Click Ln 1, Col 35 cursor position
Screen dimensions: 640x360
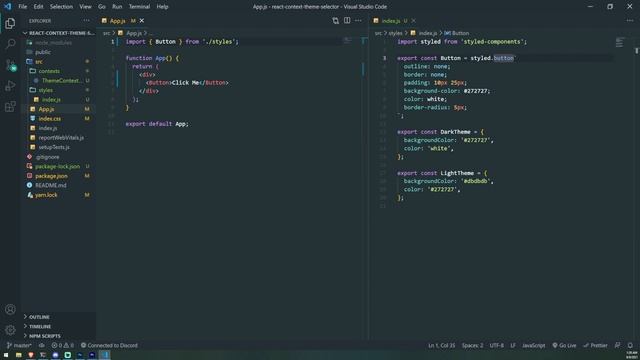[x=441, y=345]
